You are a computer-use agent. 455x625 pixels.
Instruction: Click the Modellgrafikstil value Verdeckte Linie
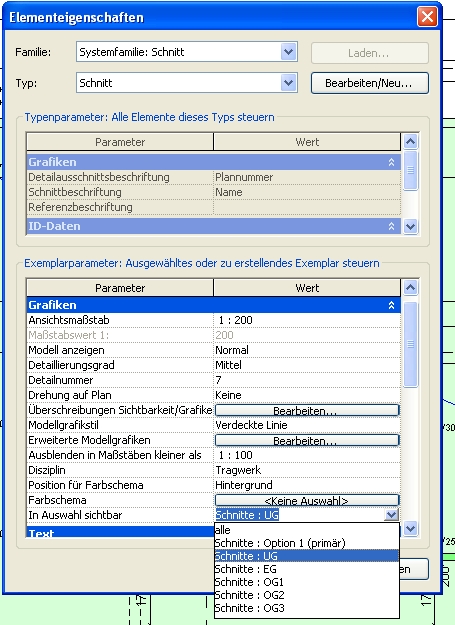point(307,425)
